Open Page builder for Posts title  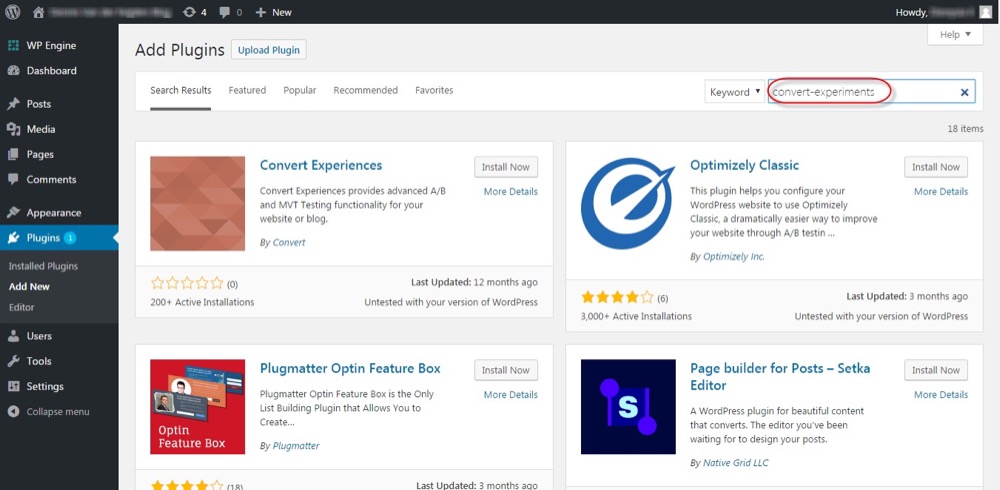pyautogui.click(x=780, y=376)
